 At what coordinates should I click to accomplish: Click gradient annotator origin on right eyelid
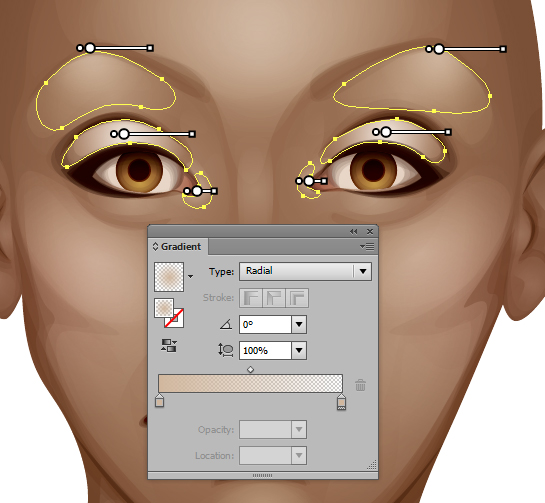[386, 132]
